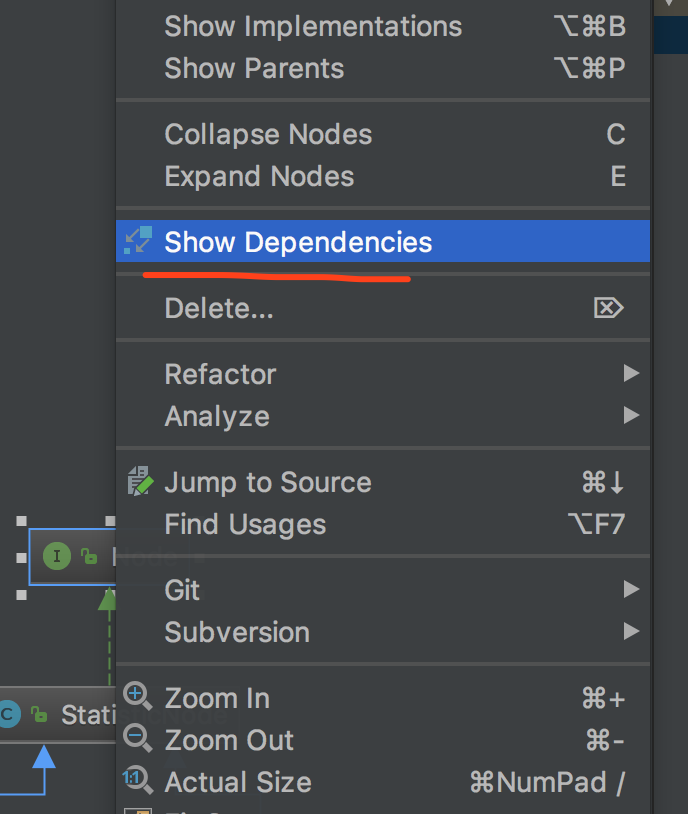Click the Actual Size 1:1 icon

[x=137, y=781]
